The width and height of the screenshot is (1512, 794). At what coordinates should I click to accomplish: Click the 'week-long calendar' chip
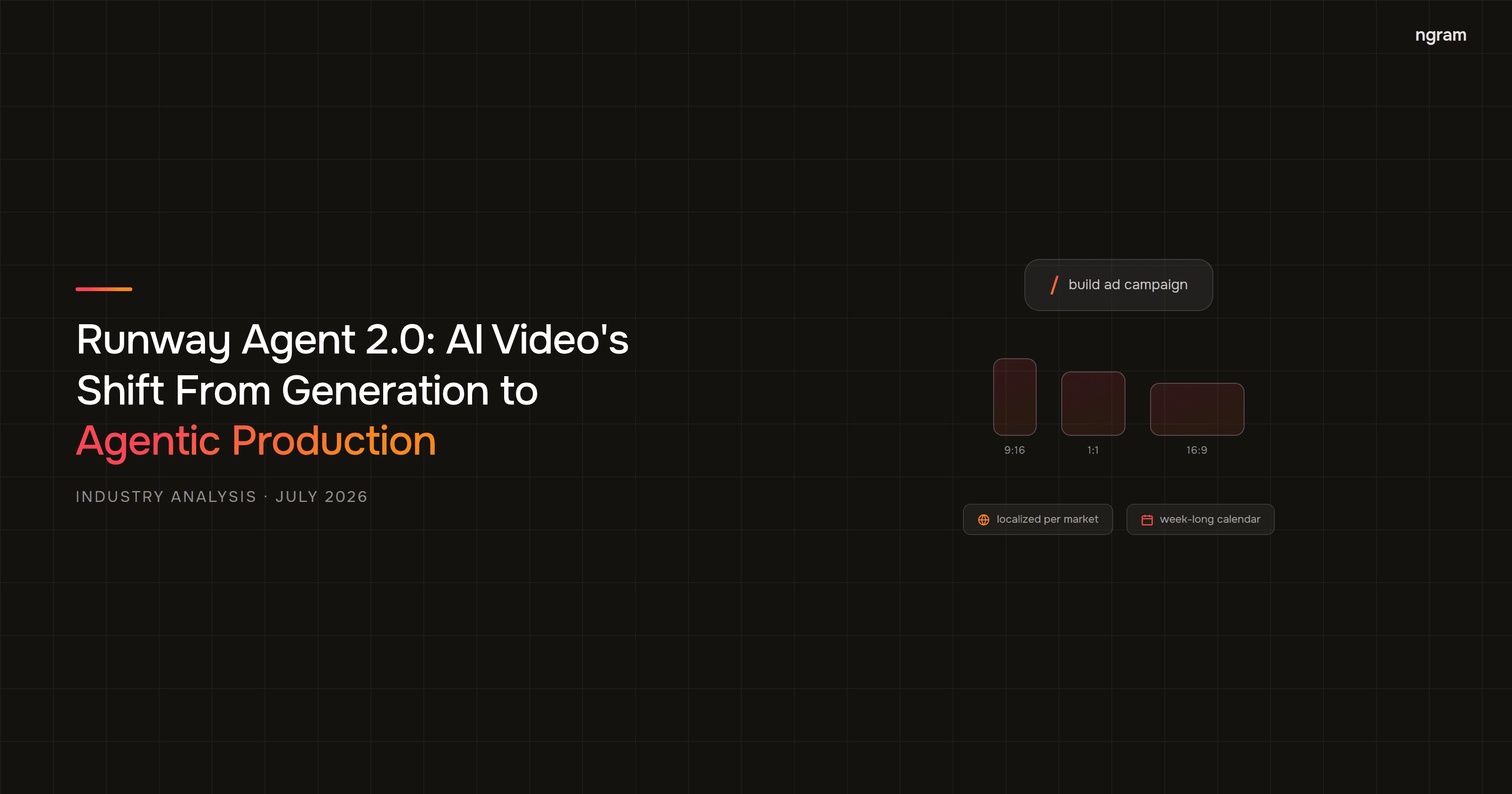pyautogui.click(x=1200, y=519)
